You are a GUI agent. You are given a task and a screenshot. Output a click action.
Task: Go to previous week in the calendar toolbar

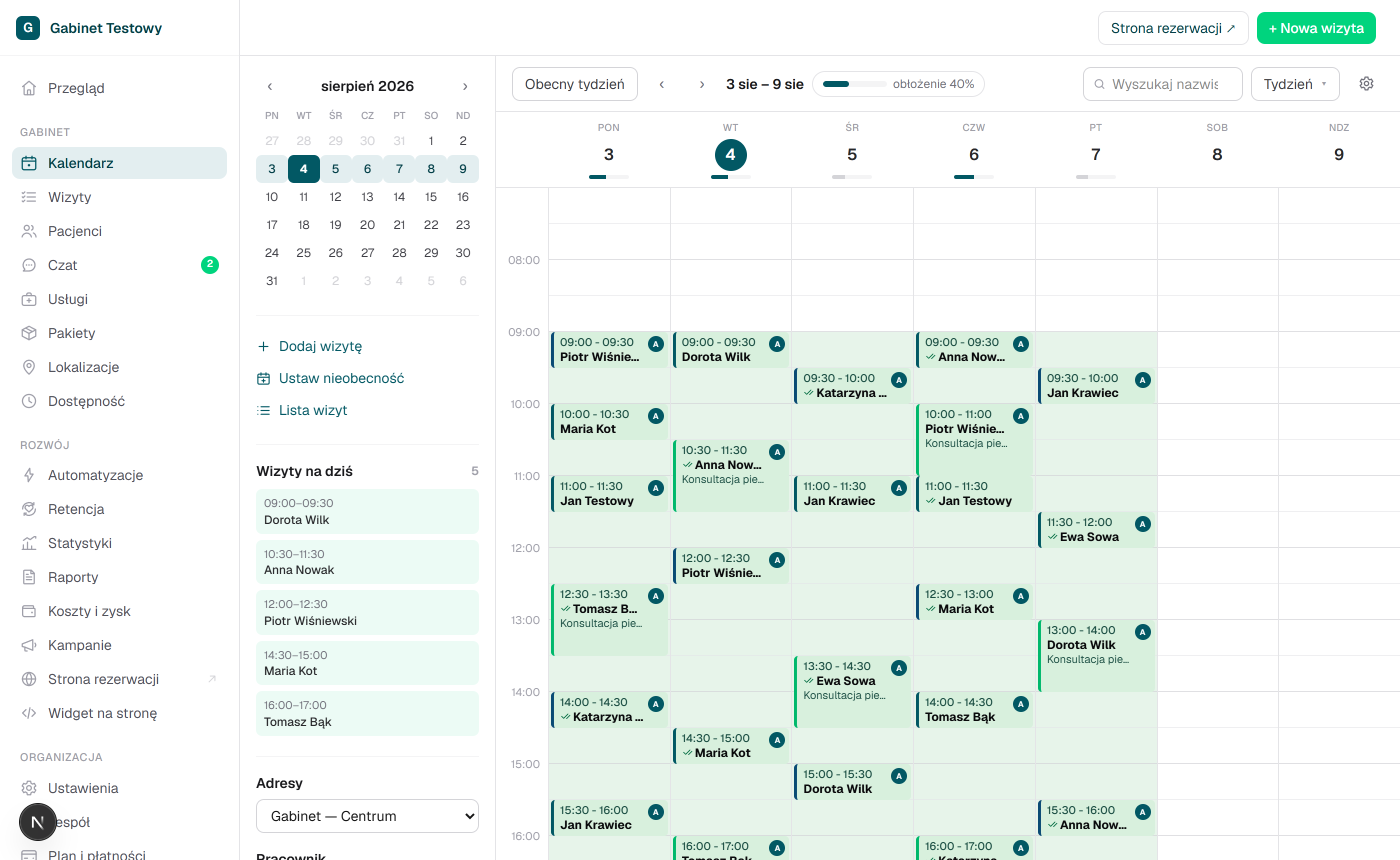click(662, 84)
